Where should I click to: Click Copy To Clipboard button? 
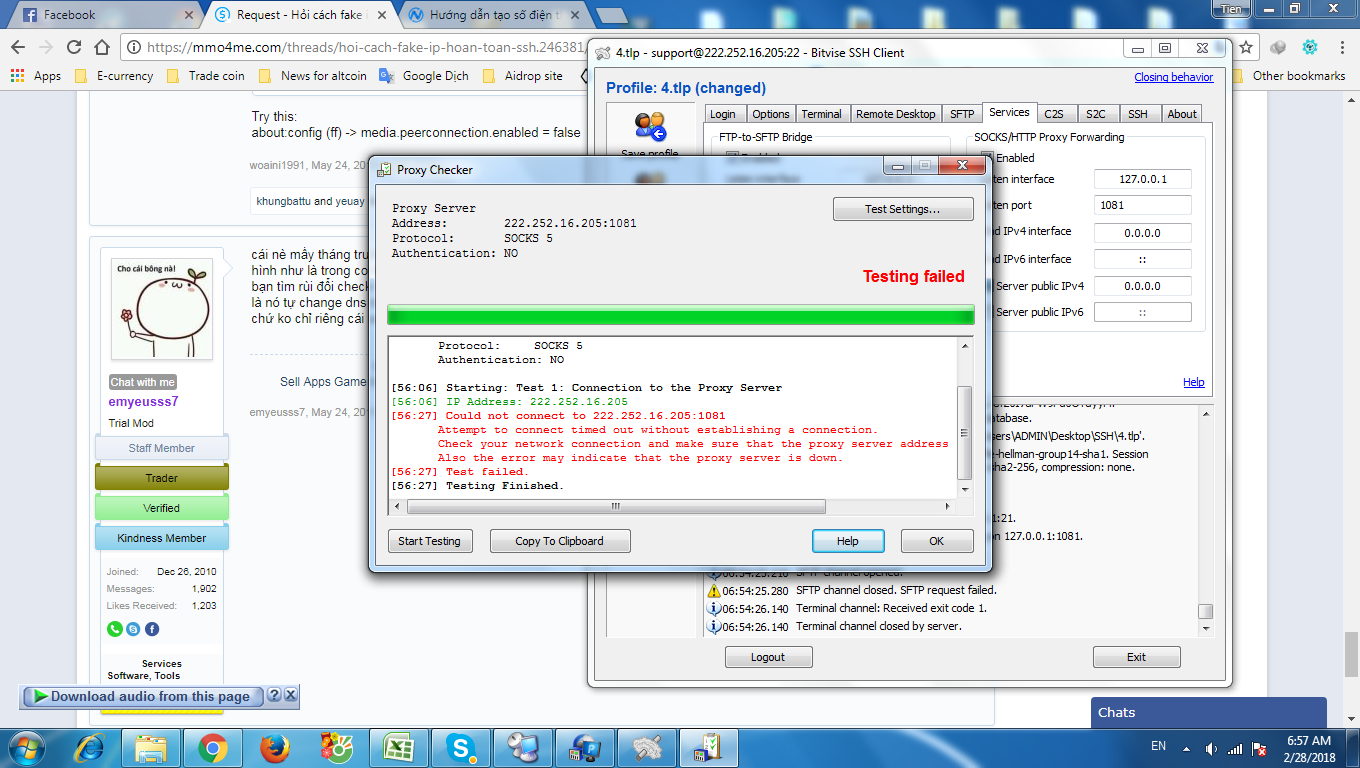pos(560,541)
